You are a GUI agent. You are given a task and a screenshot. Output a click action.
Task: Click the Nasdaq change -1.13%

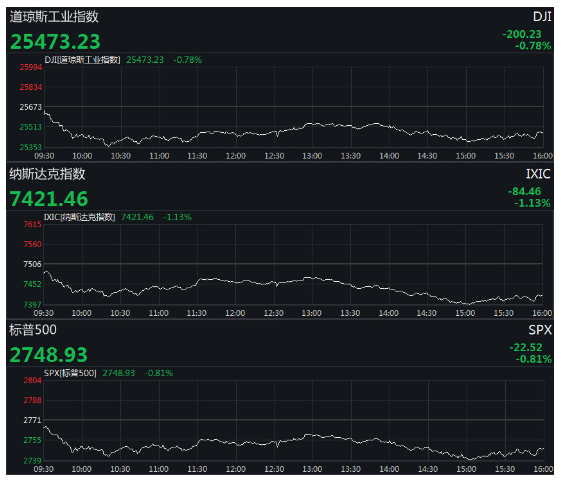coord(532,203)
